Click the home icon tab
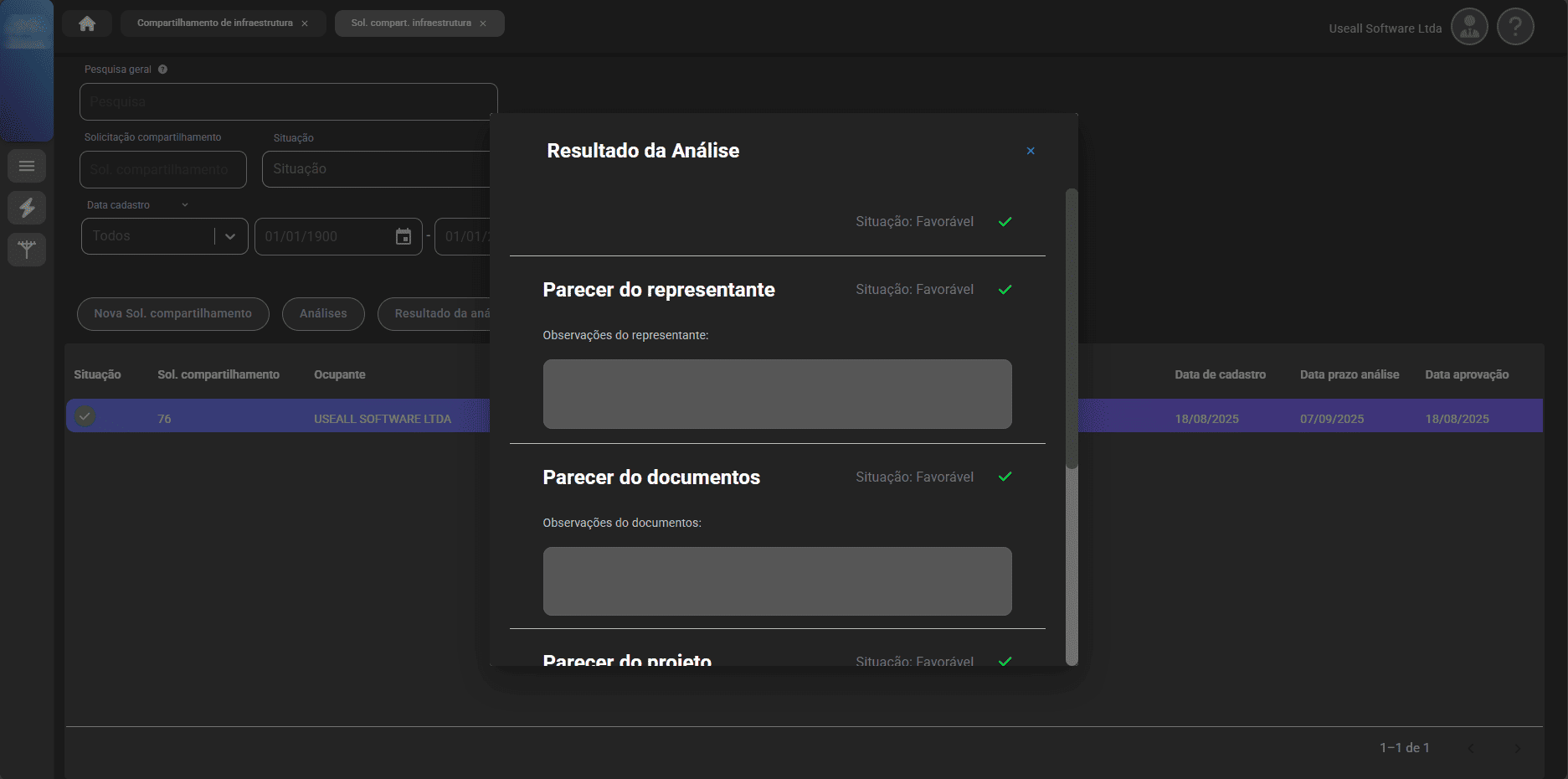Image resolution: width=1568 pixels, height=779 pixels. [87, 23]
